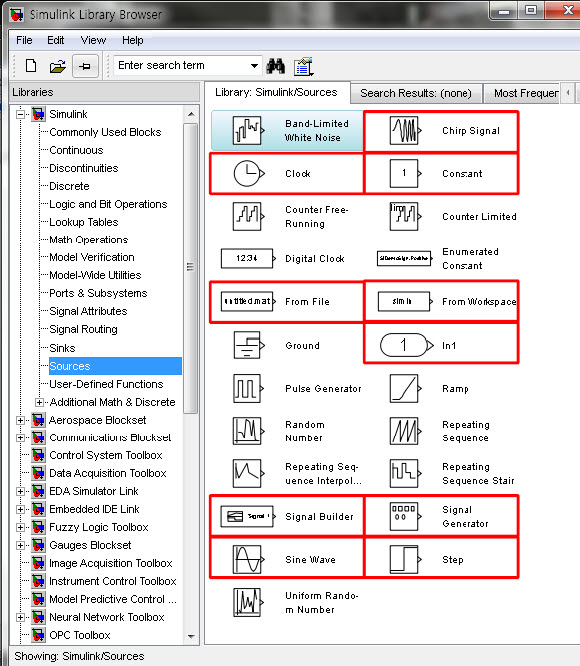Screen dimensions: 580x666
Task: Open the Signal Routing library
Action: click(83, 329)
